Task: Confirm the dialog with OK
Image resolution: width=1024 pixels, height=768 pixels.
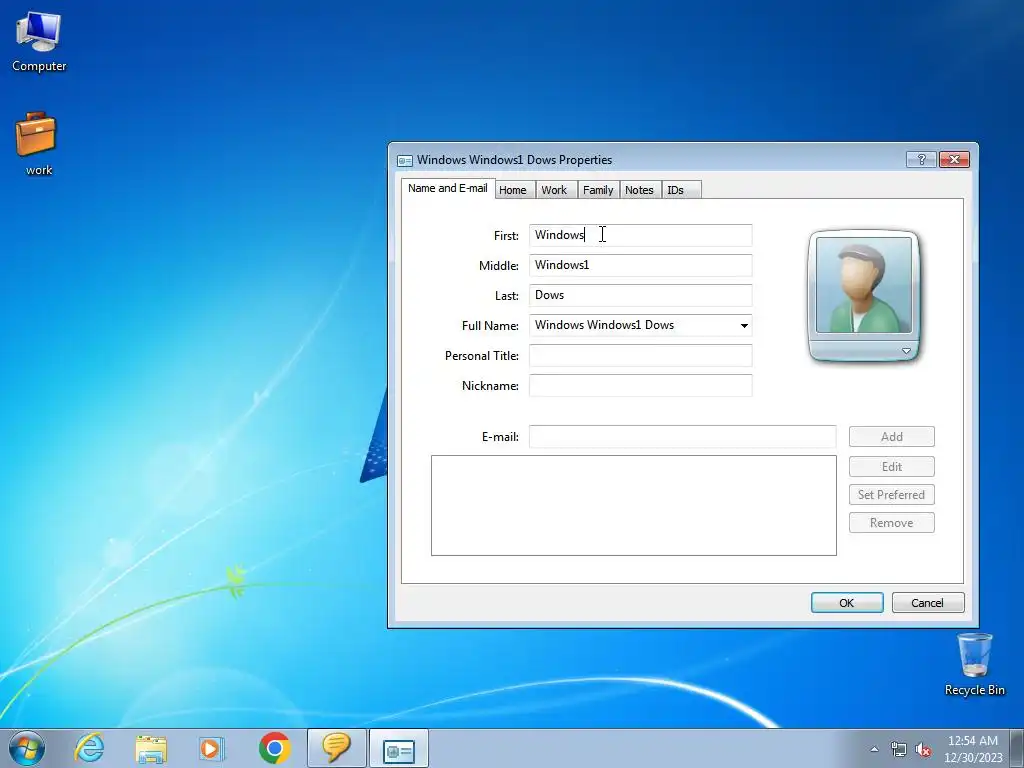Action: 847,603
